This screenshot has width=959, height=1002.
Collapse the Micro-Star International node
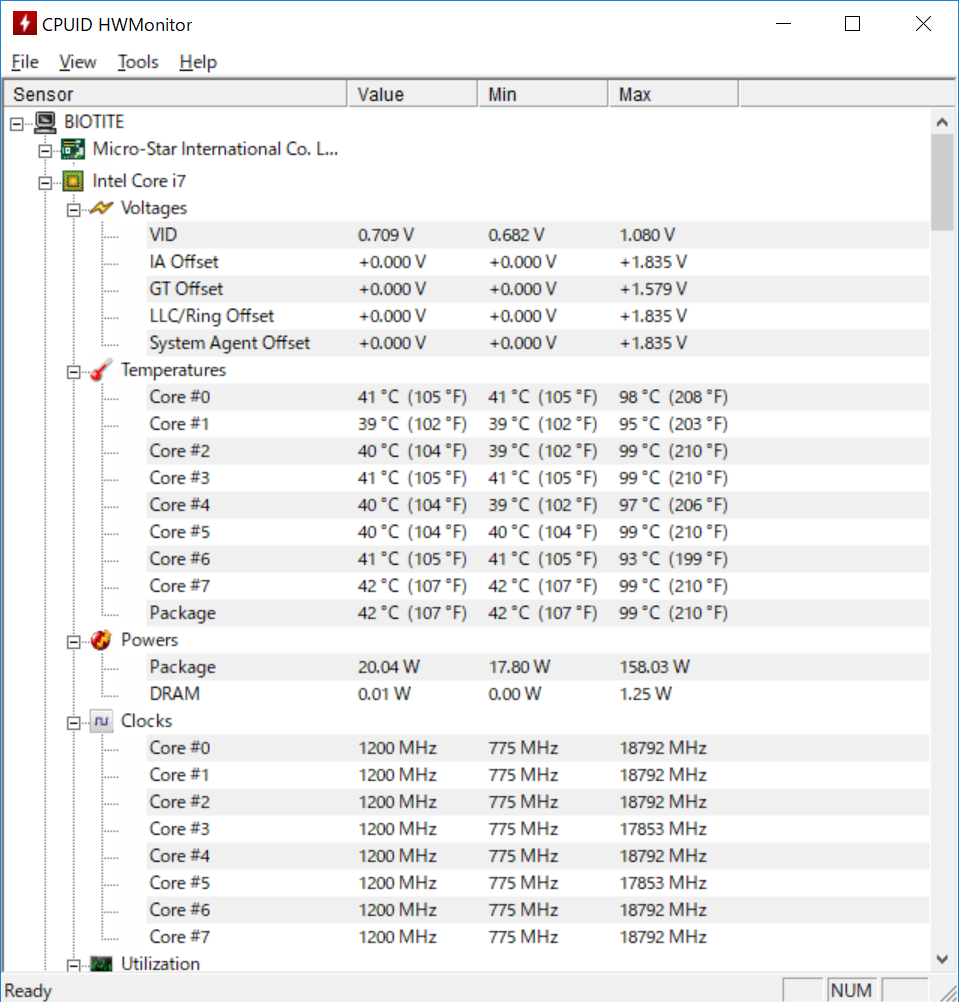pyautogui.click(x=45, y=151)
